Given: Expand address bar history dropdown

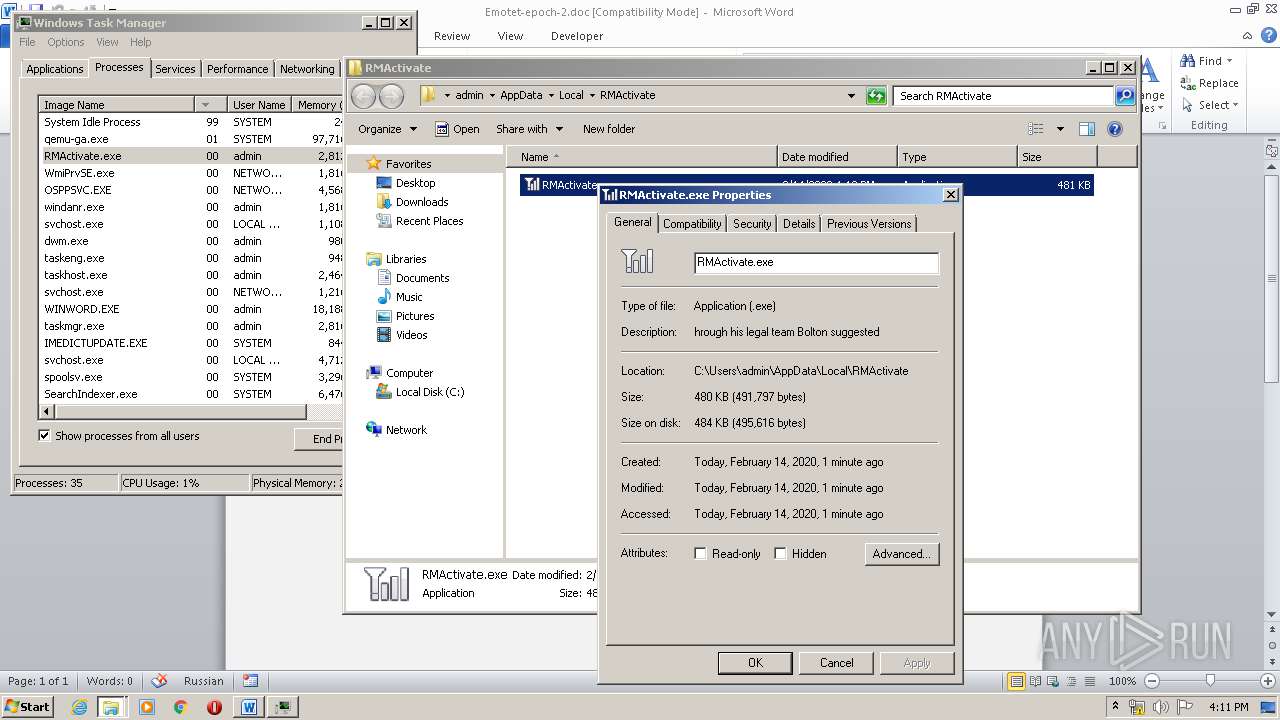Looking at the screenshot, I should [x=851, y=96].
